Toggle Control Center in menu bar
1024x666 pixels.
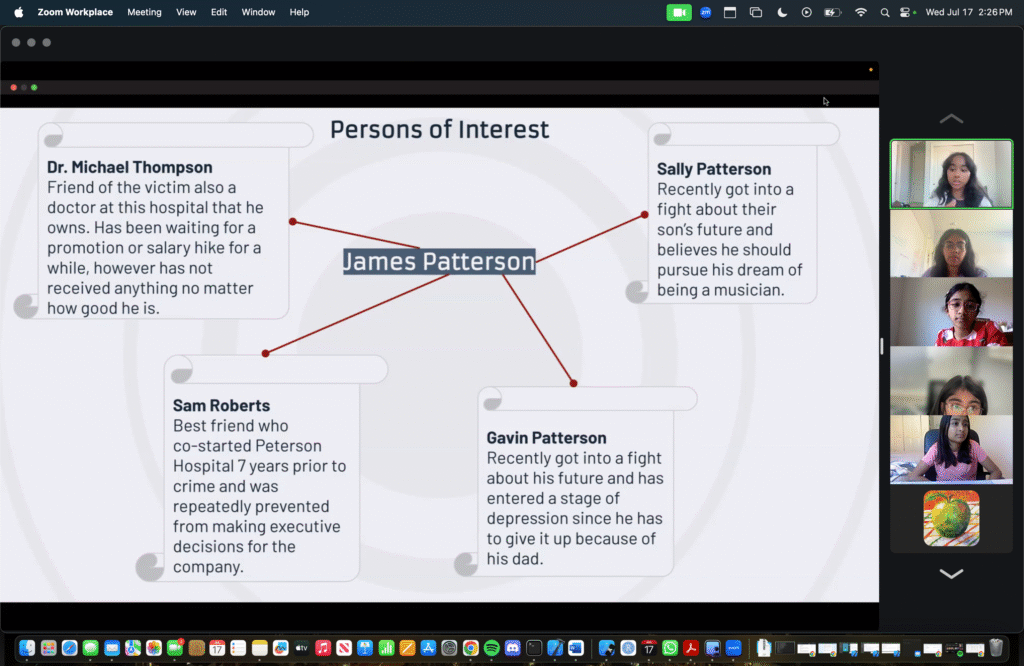907,12
